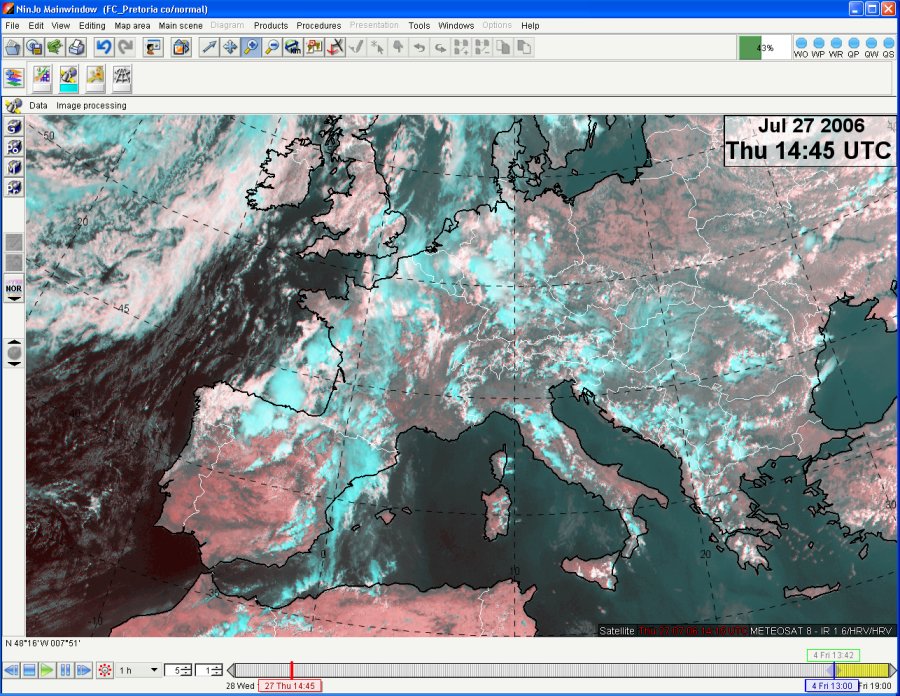This screenshot has height=696, width=900.
Task: Click the timeline left-end arrow
Action: pyautogui.click(x=231, y=670)
